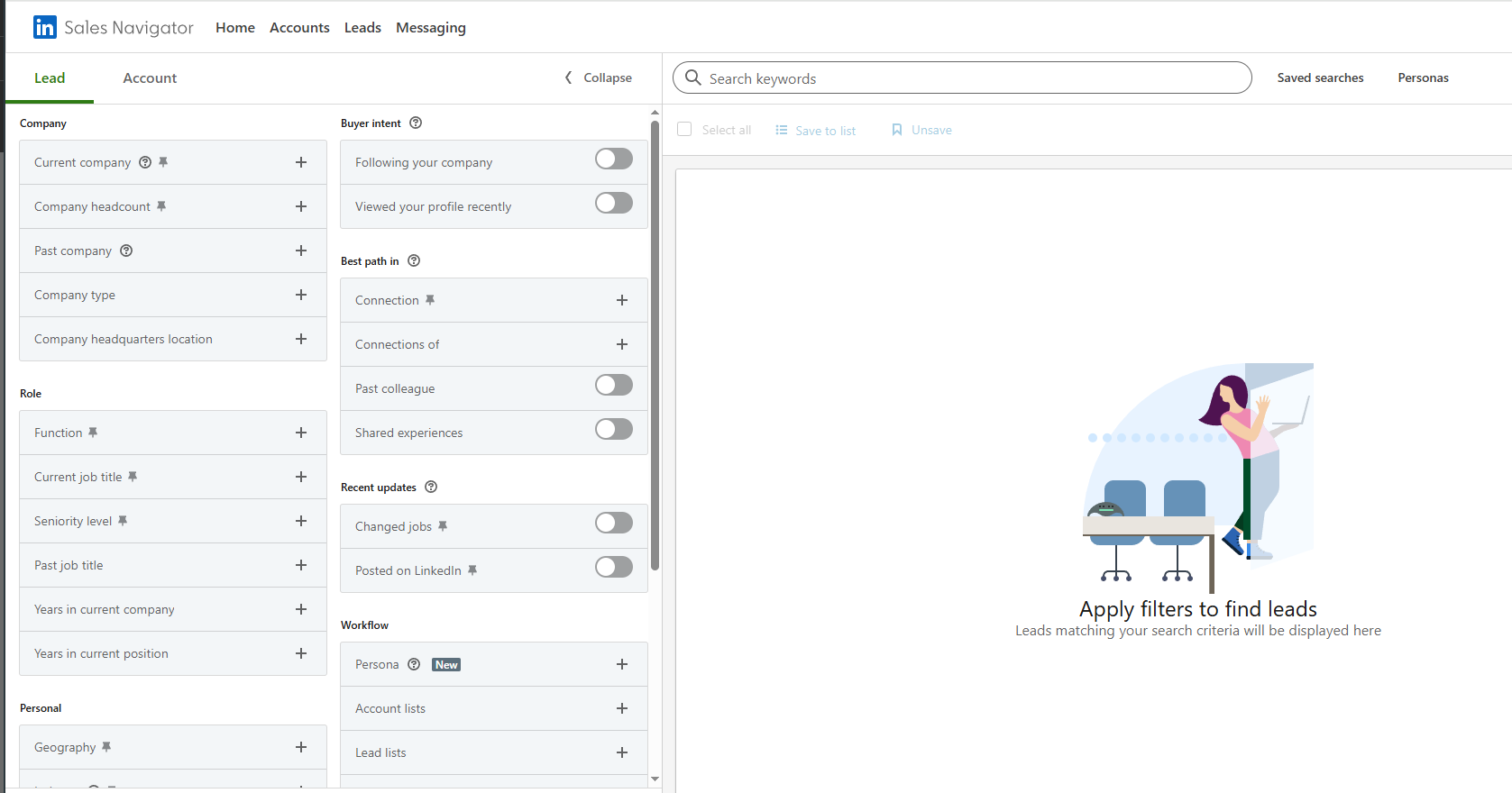Click the Search keywords input field

pyautogui.click(x=962, y=77)
